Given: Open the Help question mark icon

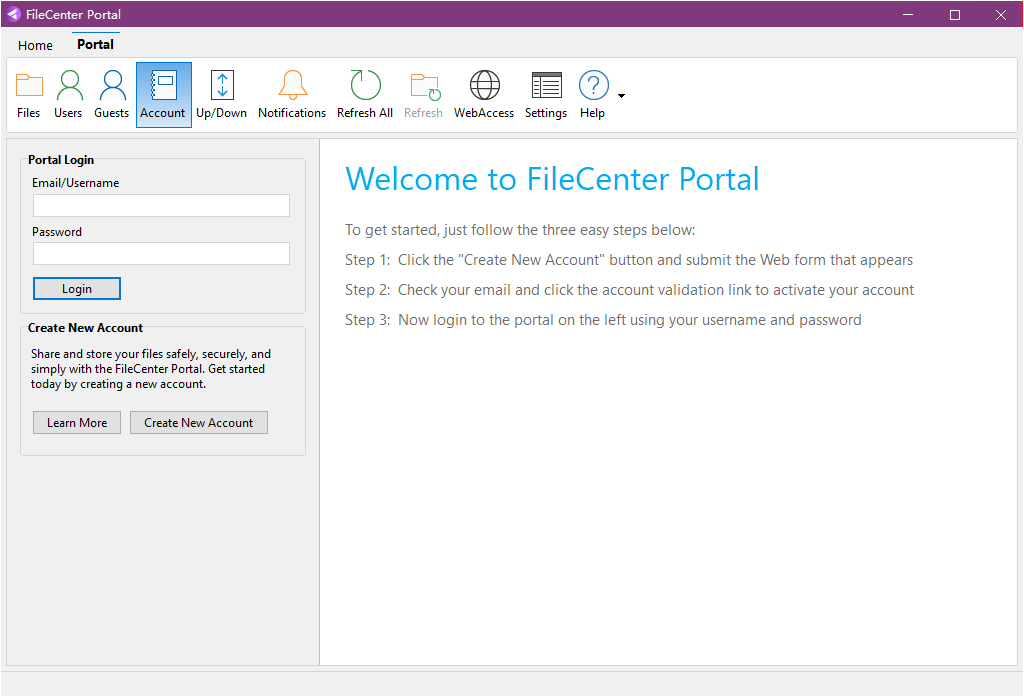Looking at the screenshot, I should [593, 95].
